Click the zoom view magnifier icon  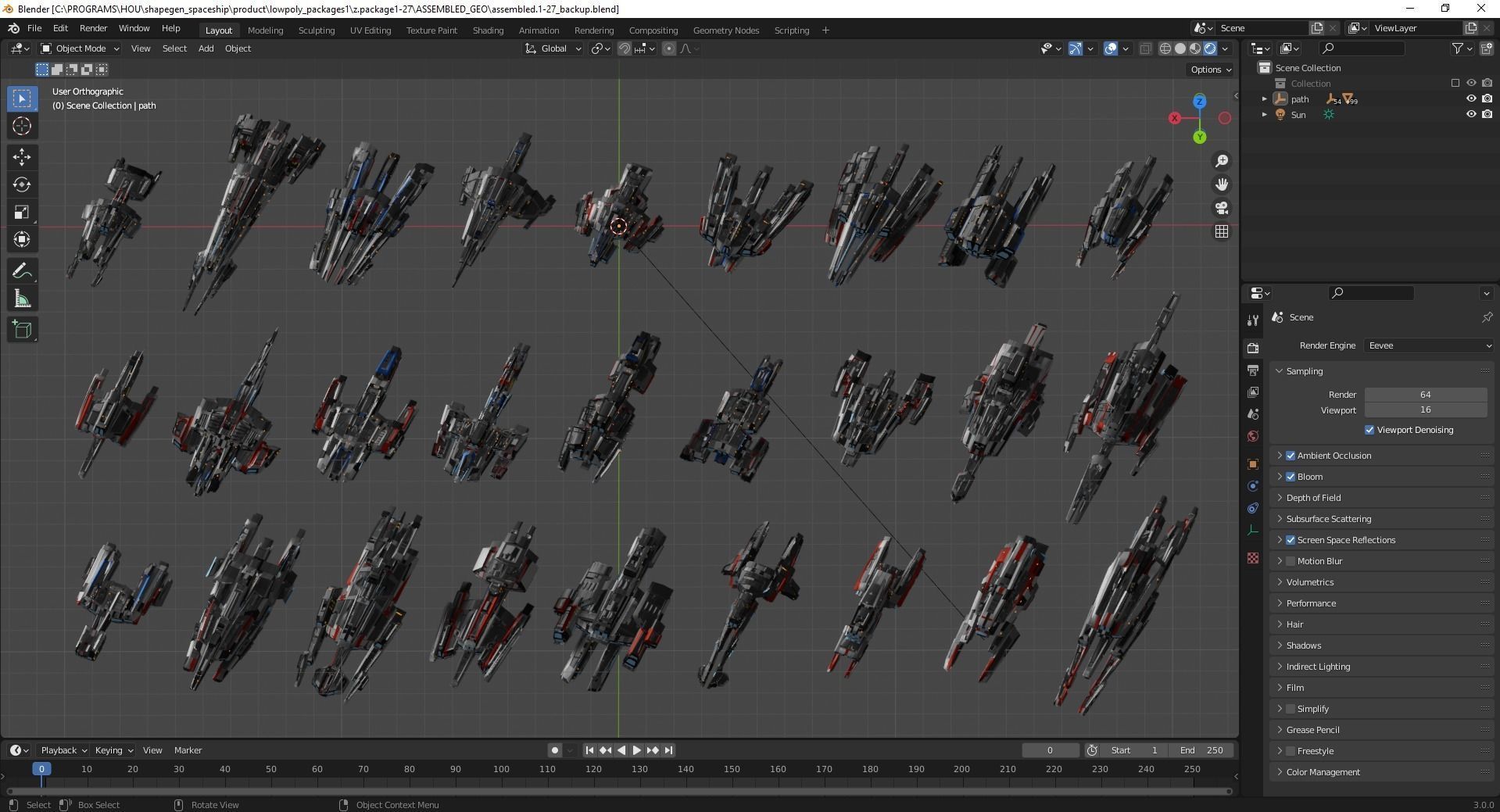pyautogui.click(x=1221, y=161)
